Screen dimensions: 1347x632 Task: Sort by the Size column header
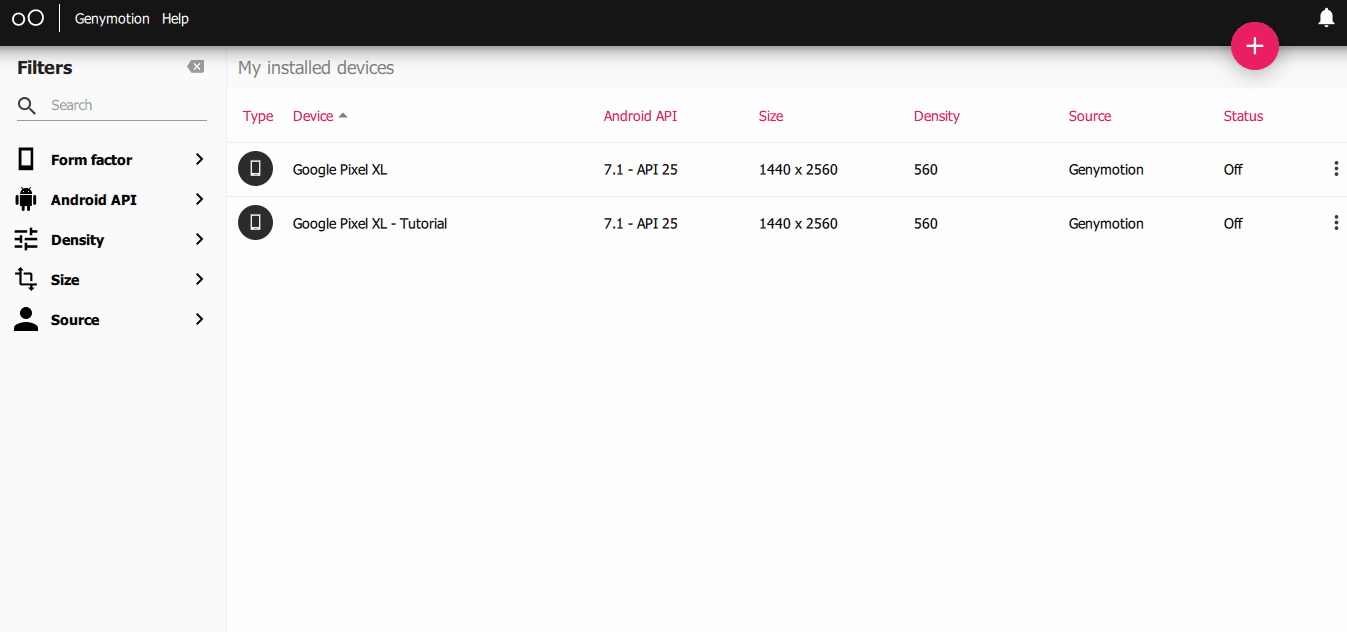[x=771, y=116]
